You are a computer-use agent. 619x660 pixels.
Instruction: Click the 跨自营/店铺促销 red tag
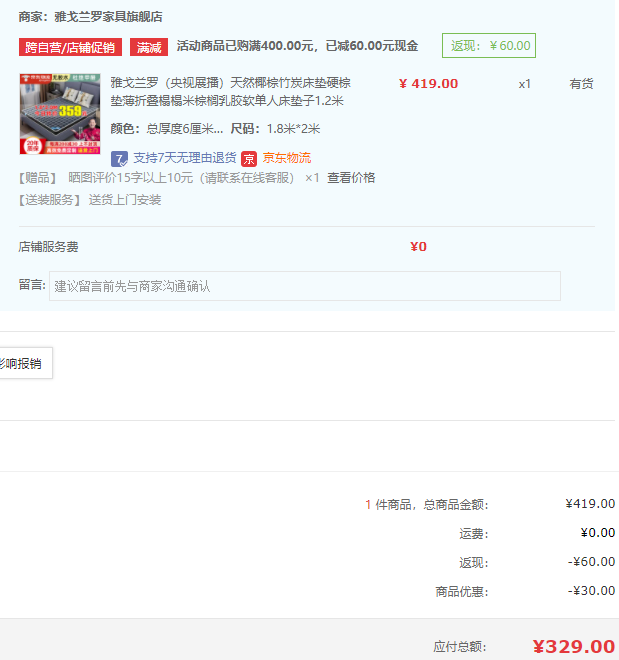coord(70,47)
